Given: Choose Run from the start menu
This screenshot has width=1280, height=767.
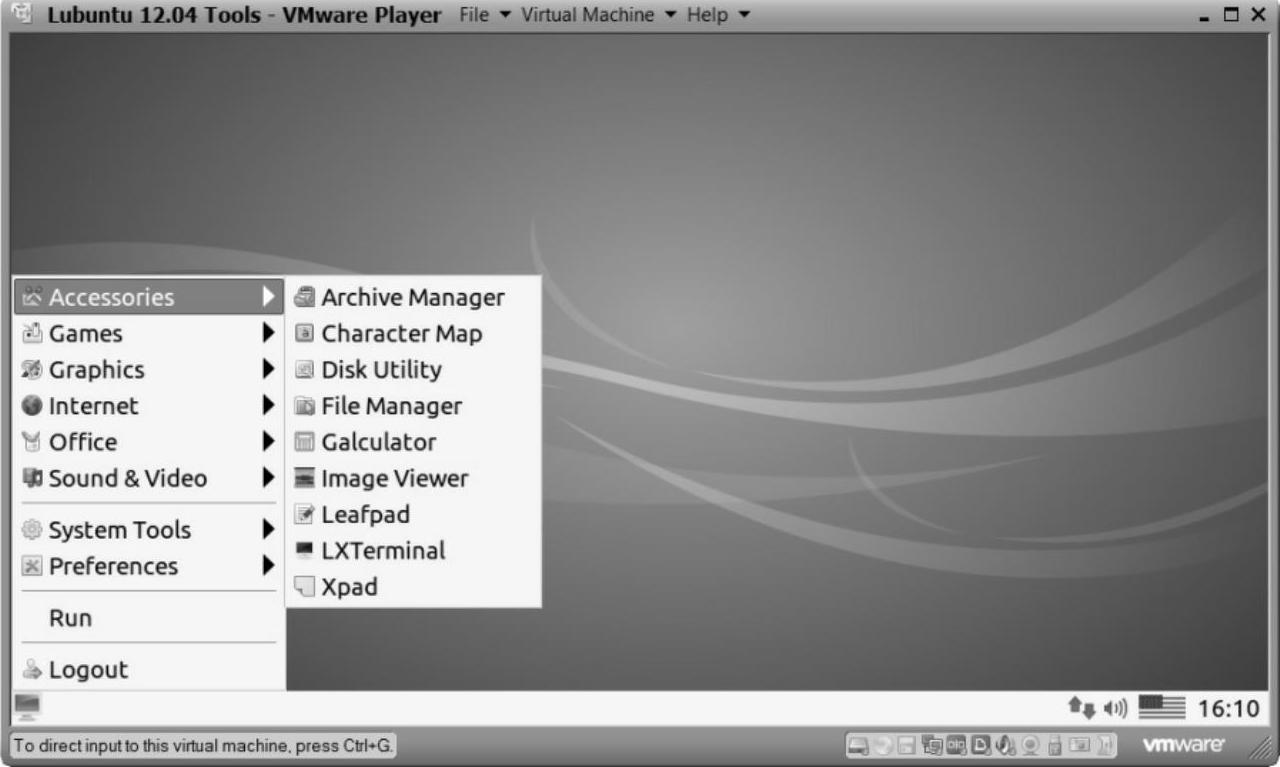Looking at the screenshot, I should [149, 618].
